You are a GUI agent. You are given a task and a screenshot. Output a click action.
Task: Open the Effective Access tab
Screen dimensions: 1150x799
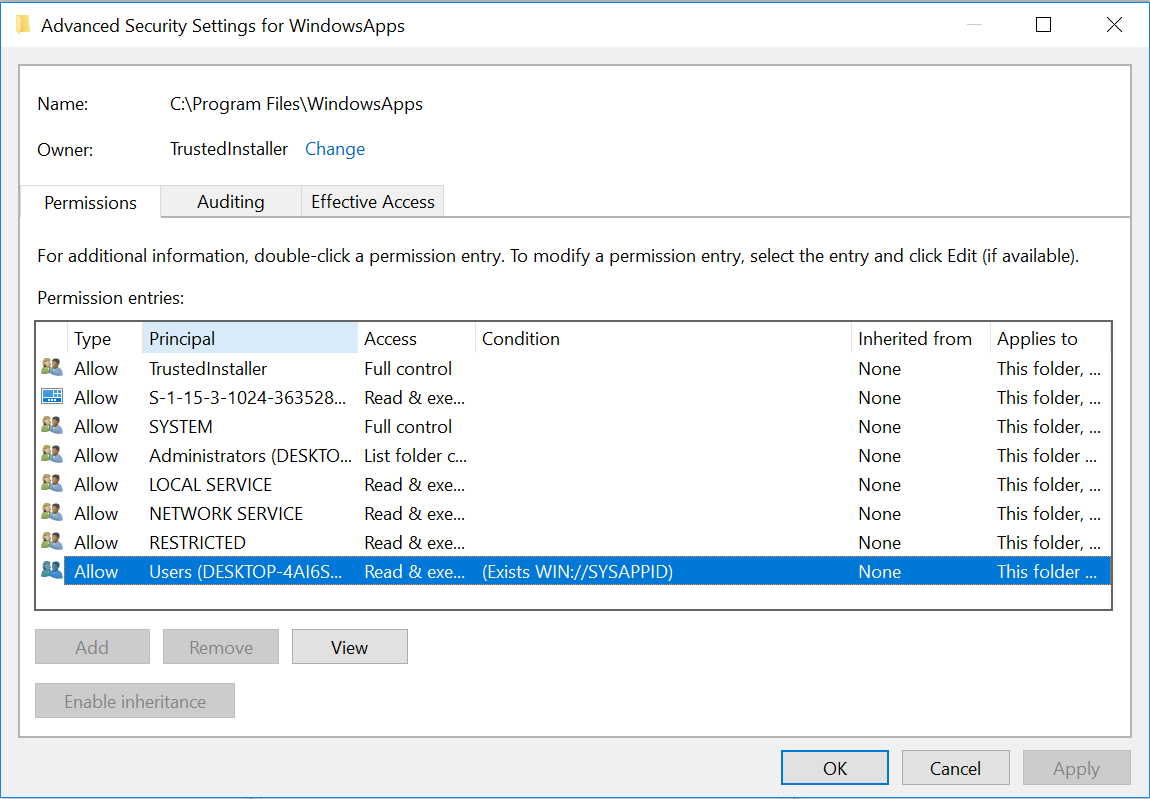coord(372,202)
